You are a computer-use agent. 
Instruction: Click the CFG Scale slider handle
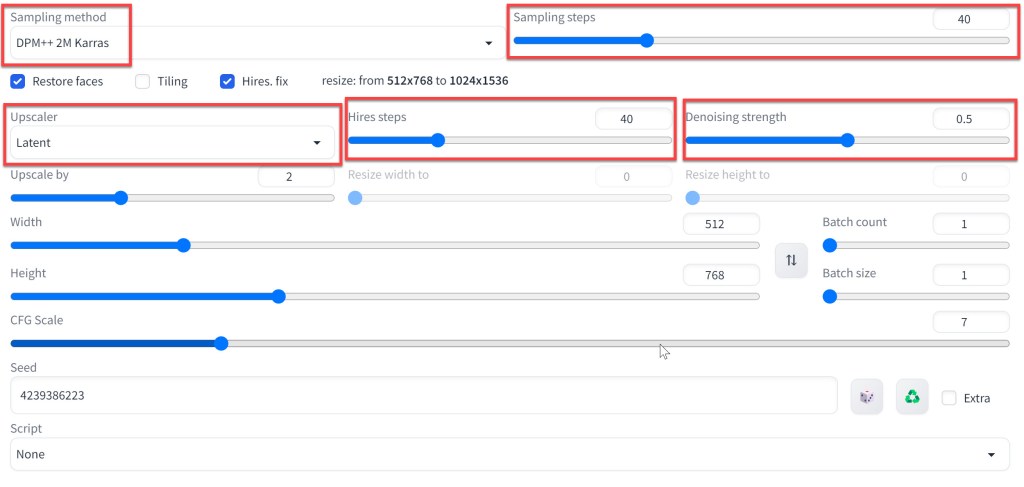coord(221,343)
